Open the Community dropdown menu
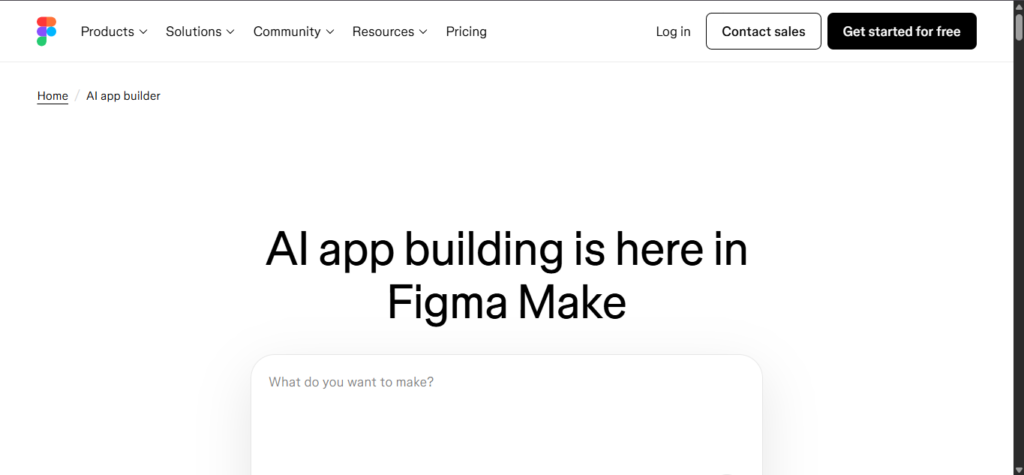Screen dimensions: 1024x475 tap(294, 31)
